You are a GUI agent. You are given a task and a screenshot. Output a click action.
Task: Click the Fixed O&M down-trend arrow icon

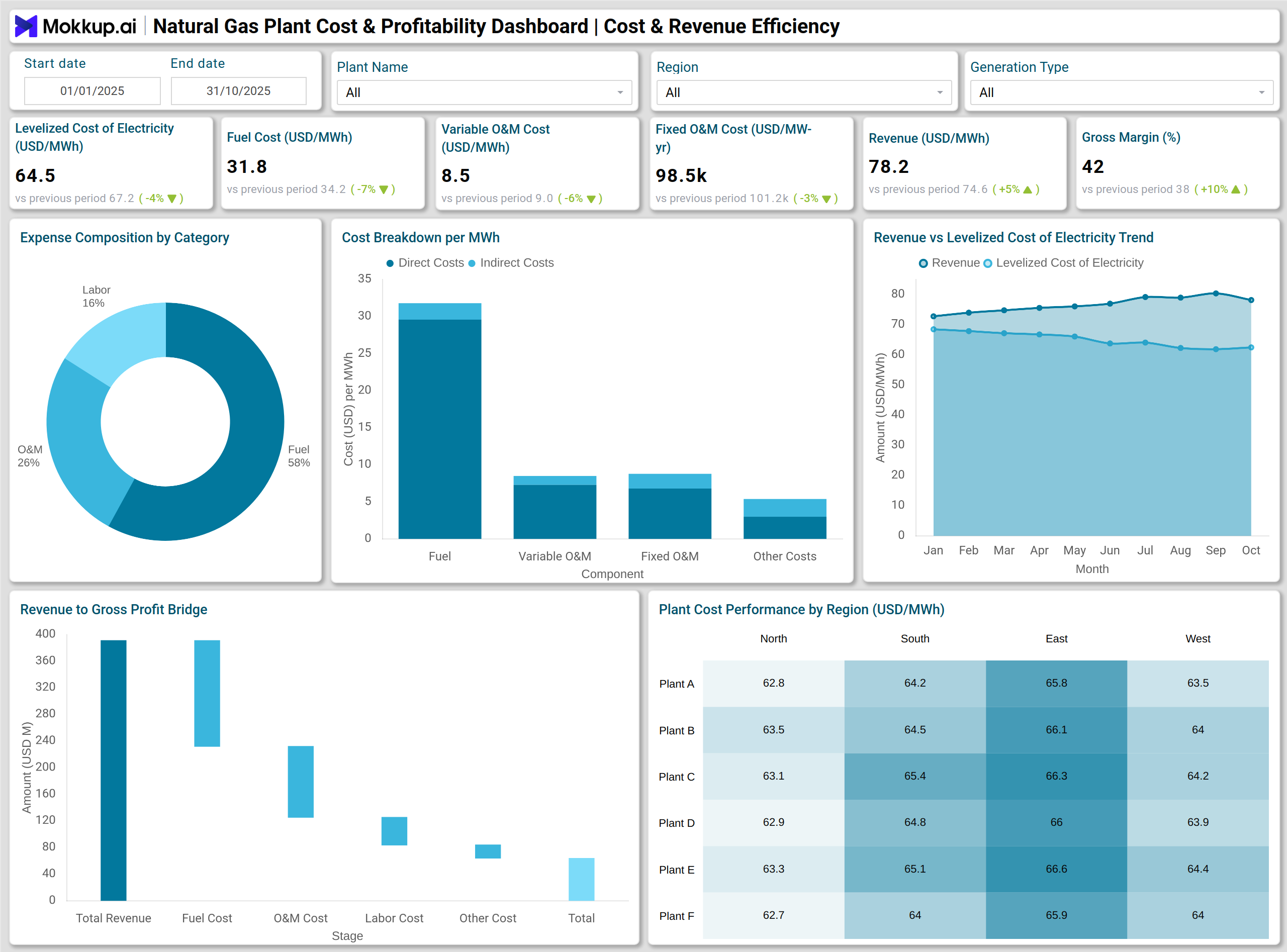(x=826, y=199)
